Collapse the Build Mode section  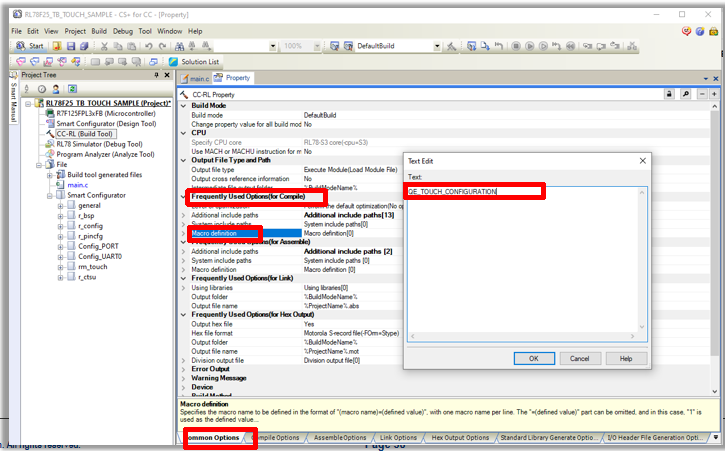click(x=183, y=105)
